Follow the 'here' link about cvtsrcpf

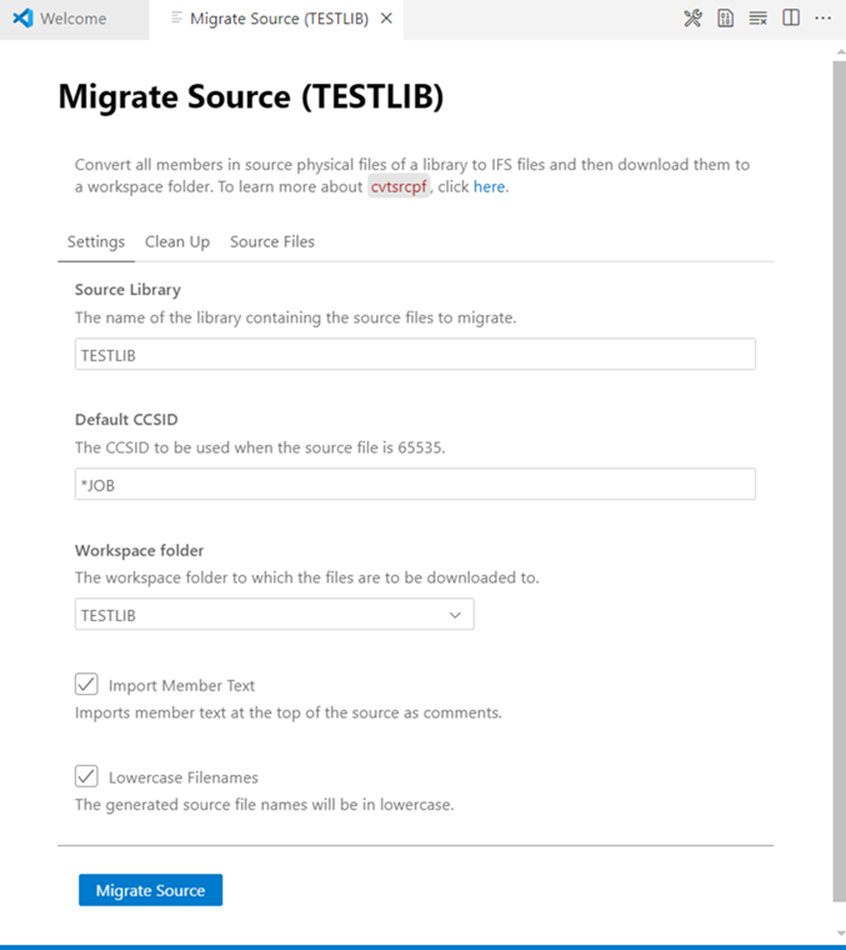pos(489,187)
